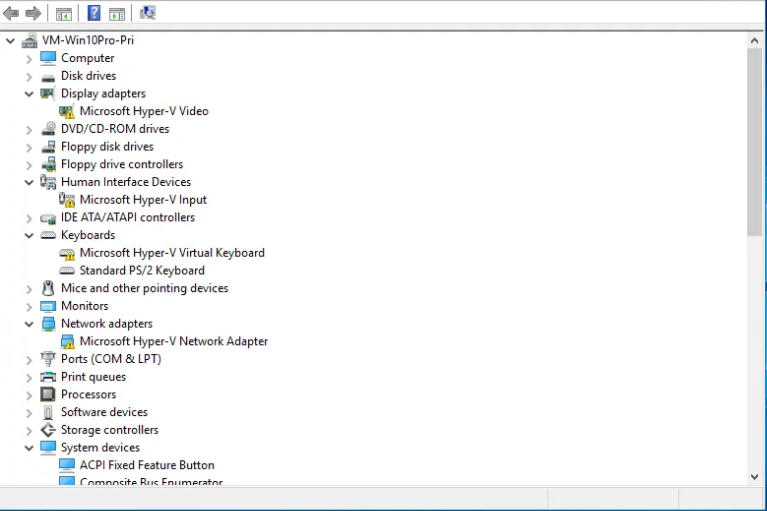Click the DVD/CD-ROM drives disc icon

pos(48,129)
